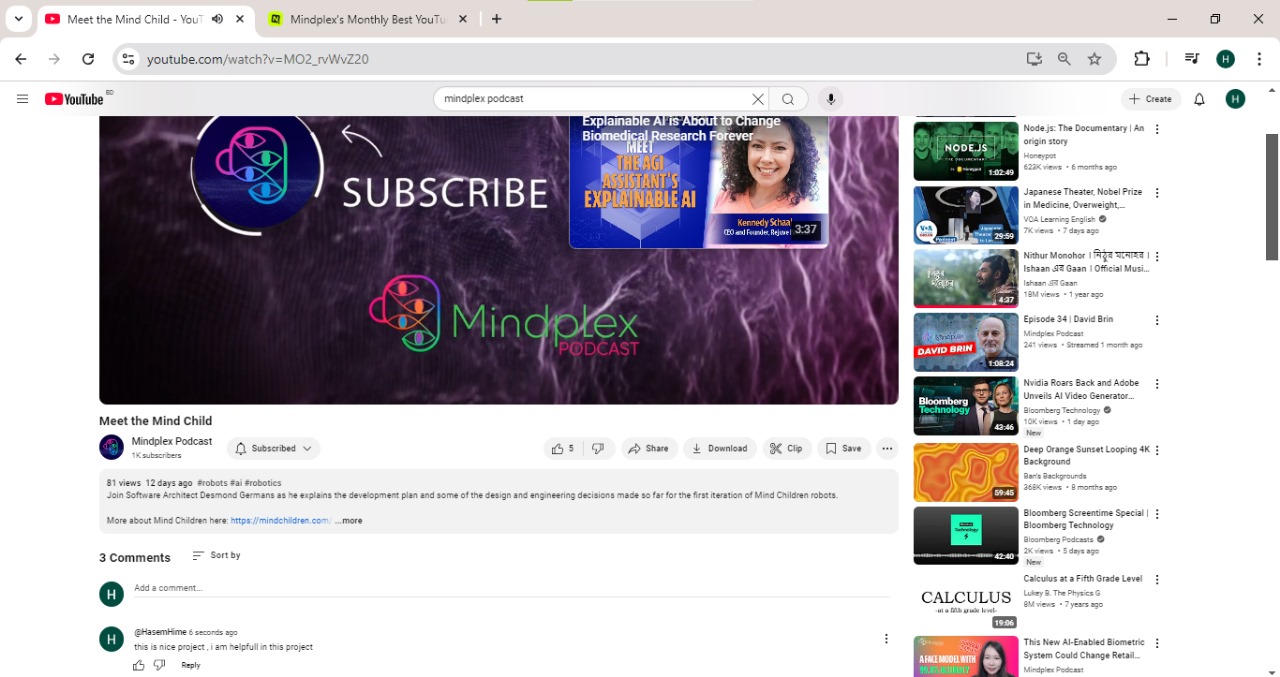Reload the current page
The width and height of the screenshot is (1280, 677).
pos(88,59)
